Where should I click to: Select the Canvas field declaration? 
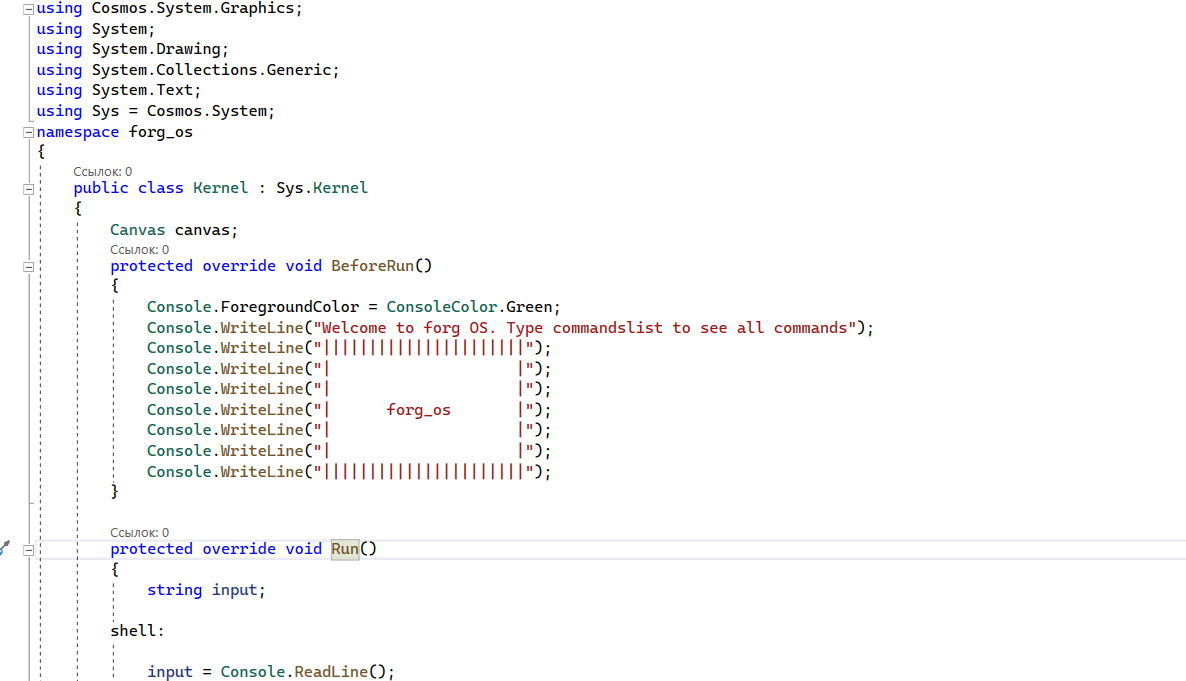170,229
